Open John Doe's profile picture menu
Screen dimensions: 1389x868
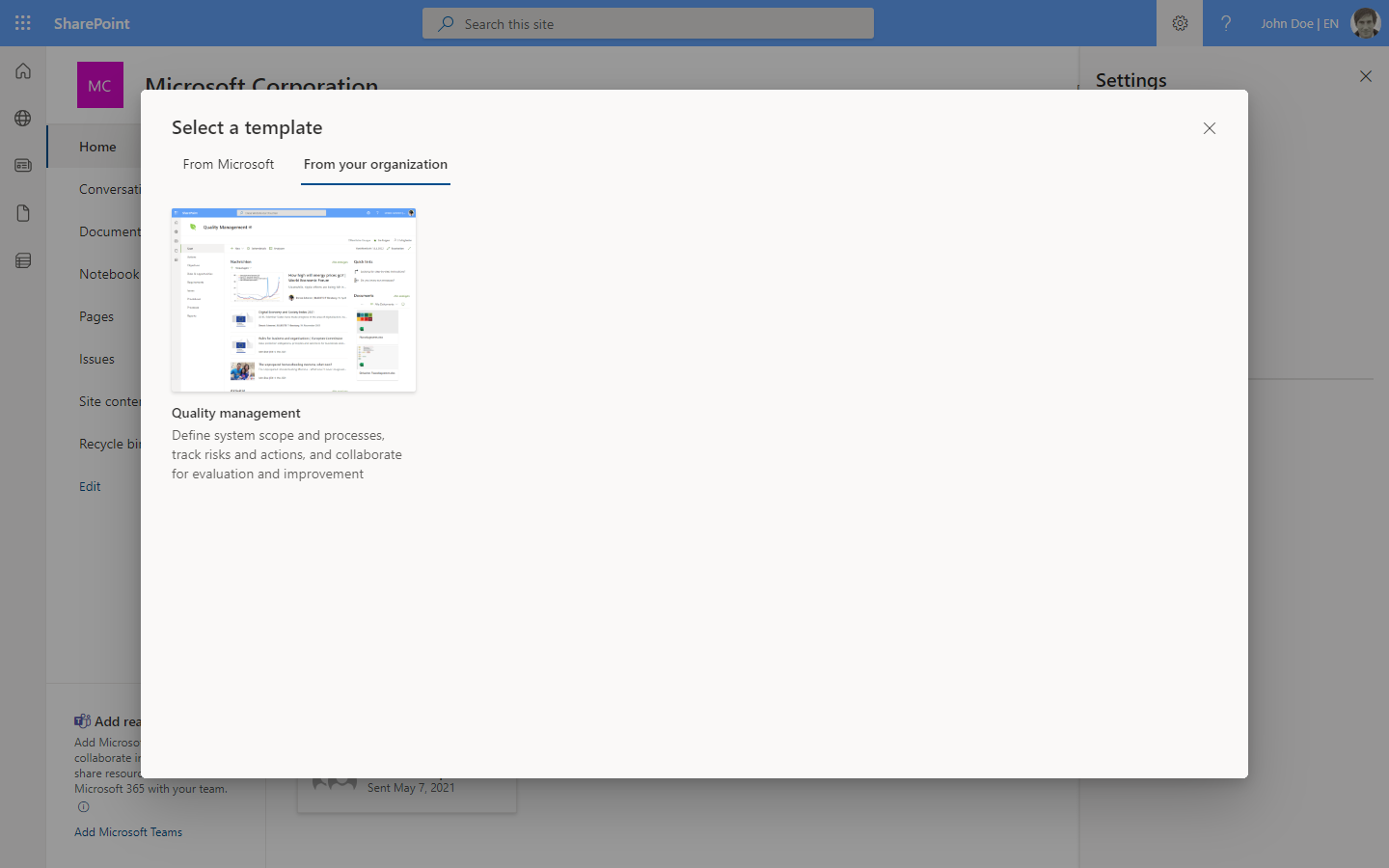coord(1366,23)
